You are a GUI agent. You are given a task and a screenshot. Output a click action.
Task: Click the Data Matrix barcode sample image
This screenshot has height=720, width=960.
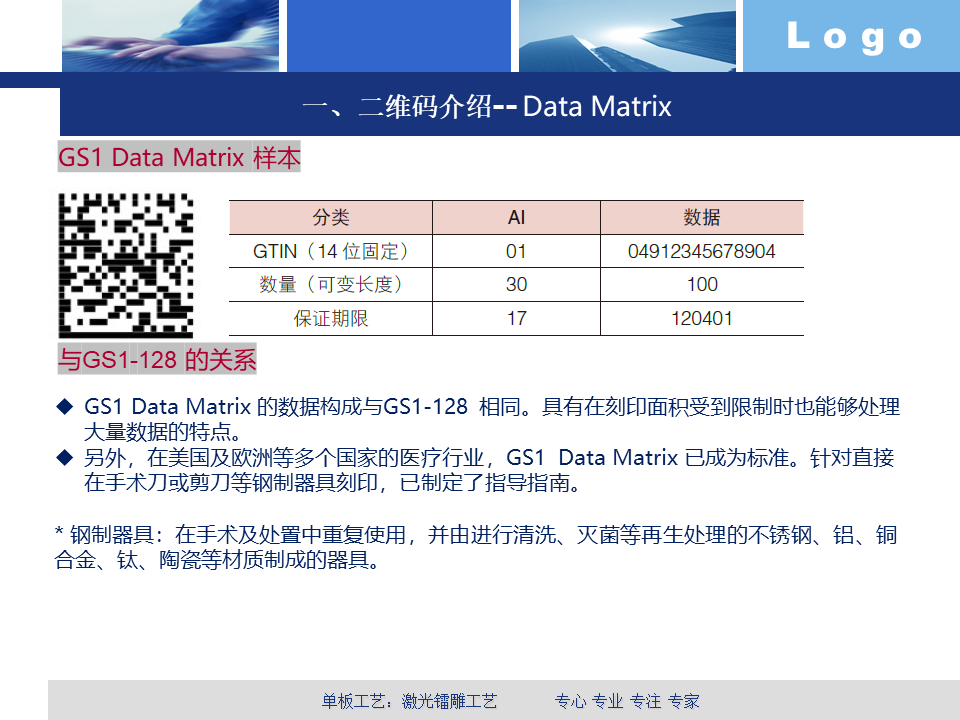[126, 265]
